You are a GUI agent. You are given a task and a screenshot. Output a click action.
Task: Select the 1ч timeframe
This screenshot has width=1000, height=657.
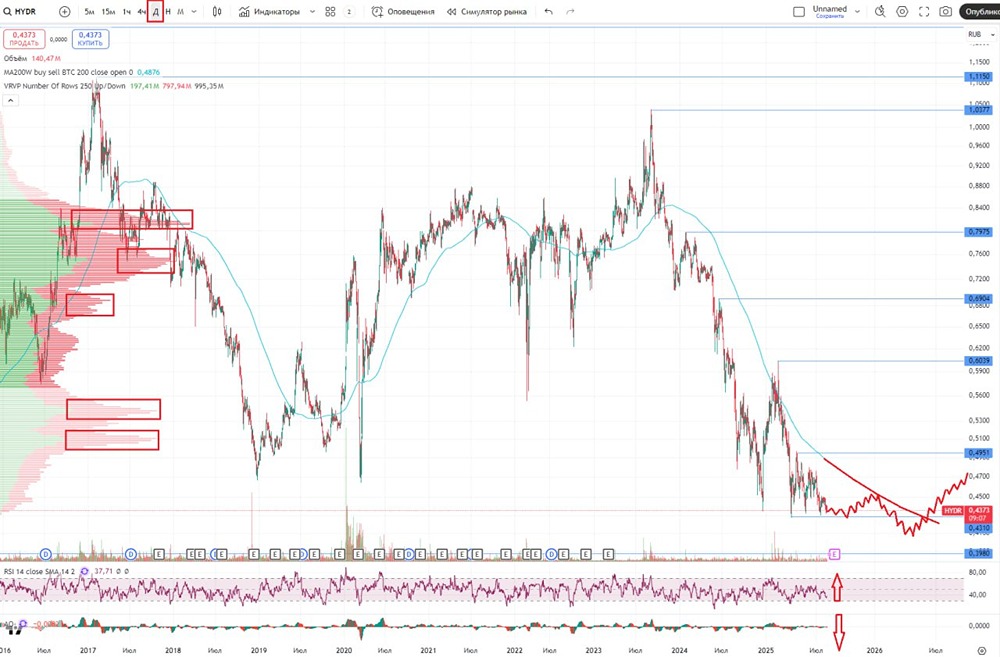[x=126, y=11]
